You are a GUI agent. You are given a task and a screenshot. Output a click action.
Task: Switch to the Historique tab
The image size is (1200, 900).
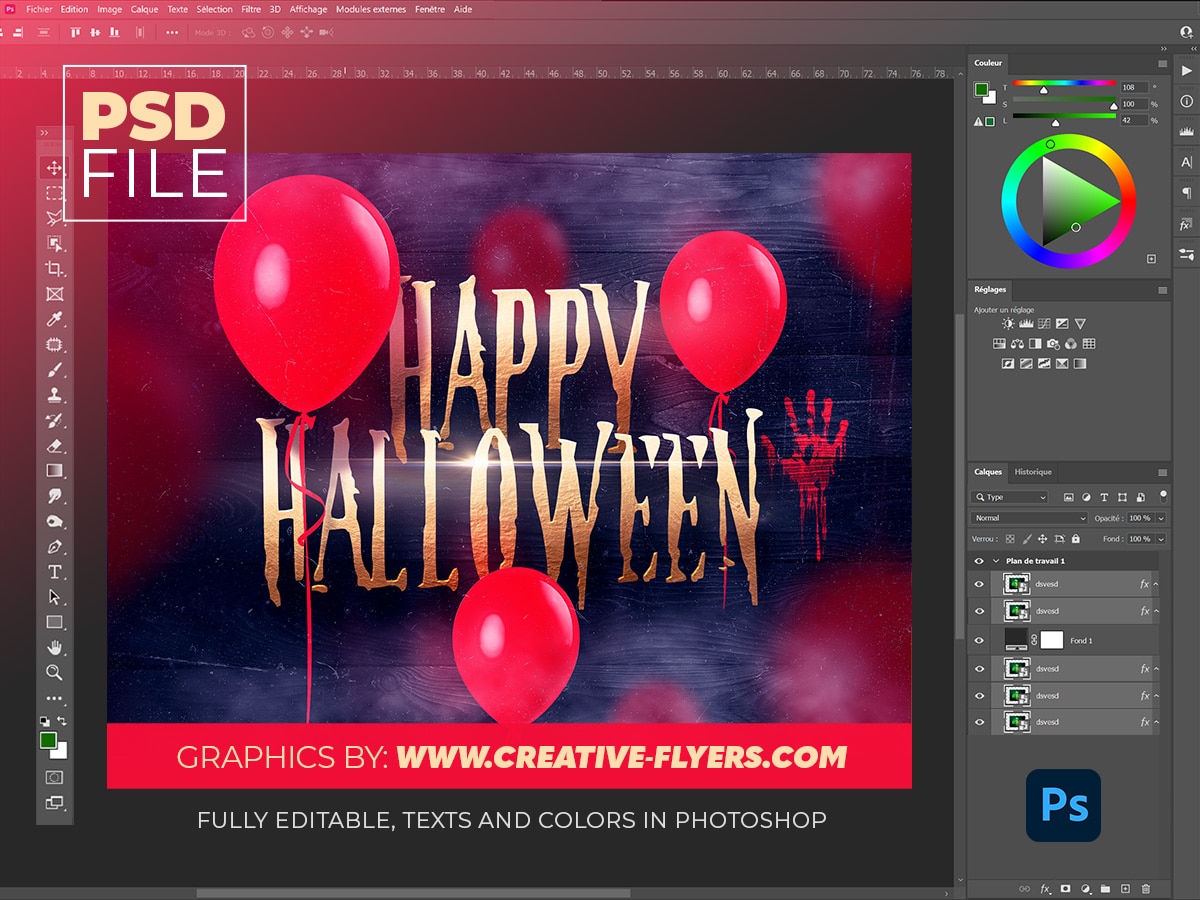click(1033, 472)
